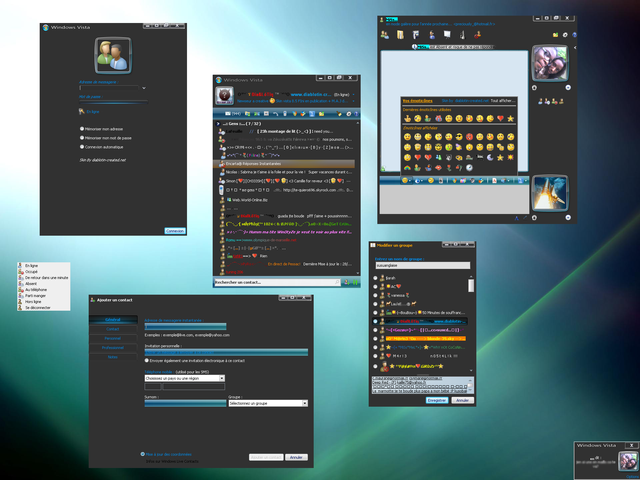Select the 'Sirah' contact radio in group dialog
This screenshot has width=640, height=480.
pyautogui.click(x=376, y=278)
